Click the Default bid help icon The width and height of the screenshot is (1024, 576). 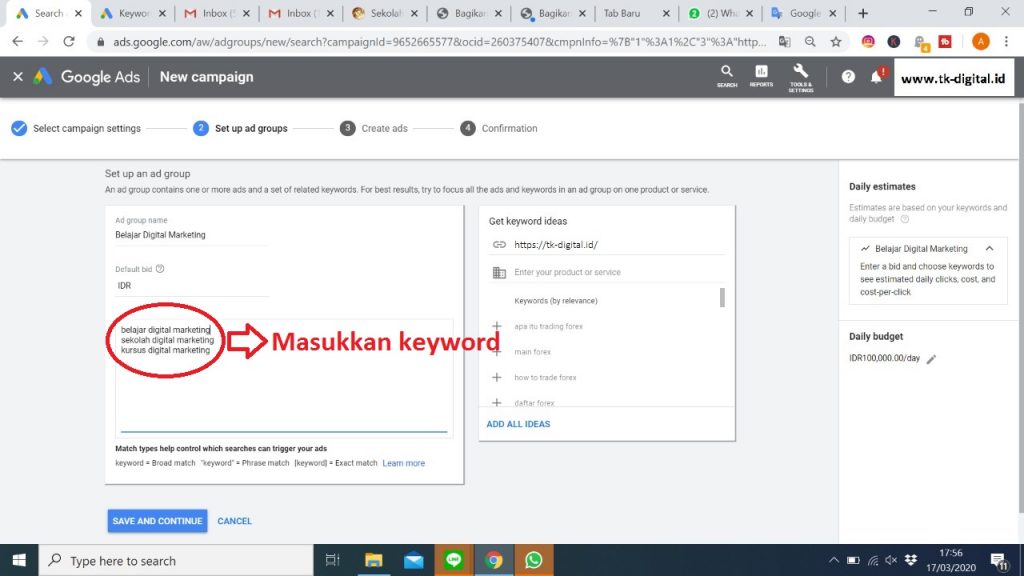tap(160, 269)
